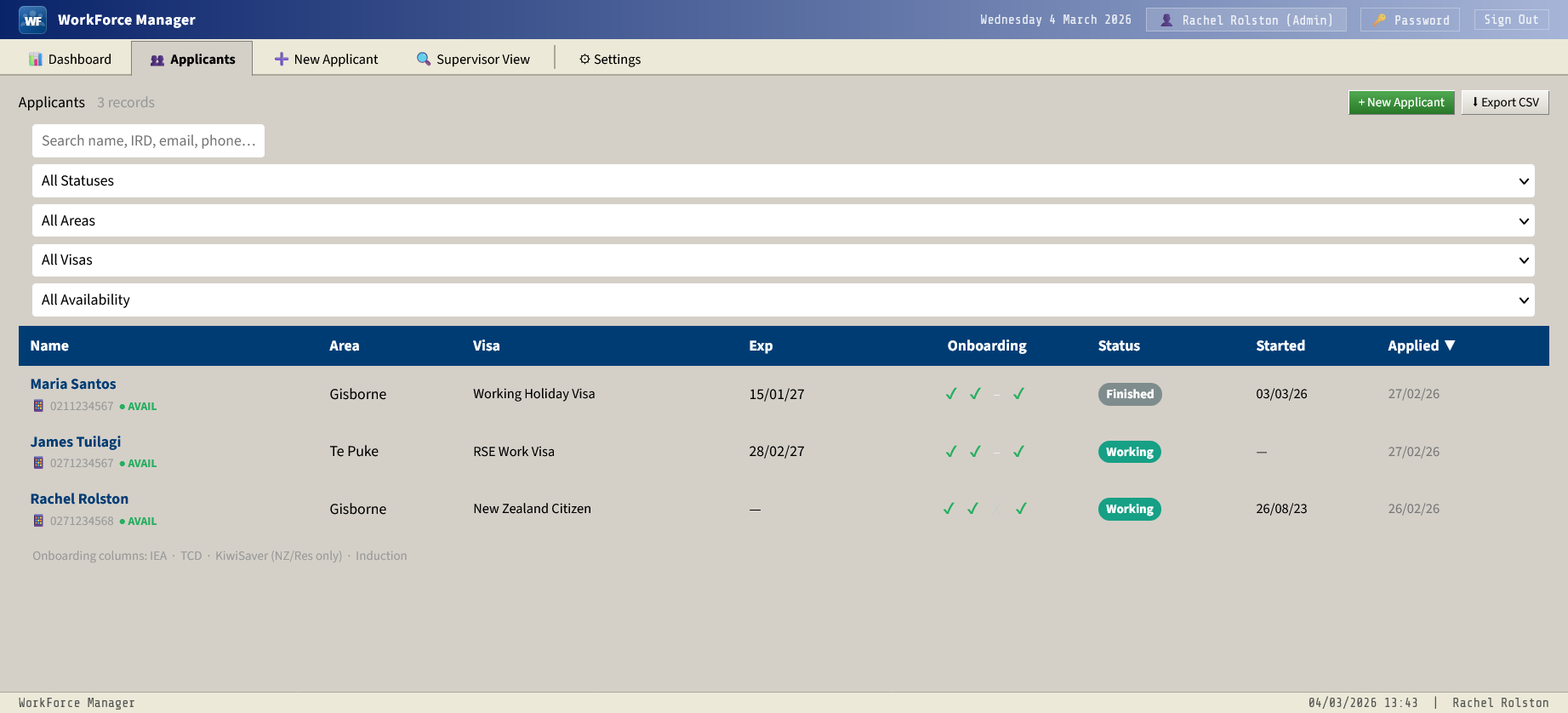Click the phone icon under Maria Santos

coord(38,406)
